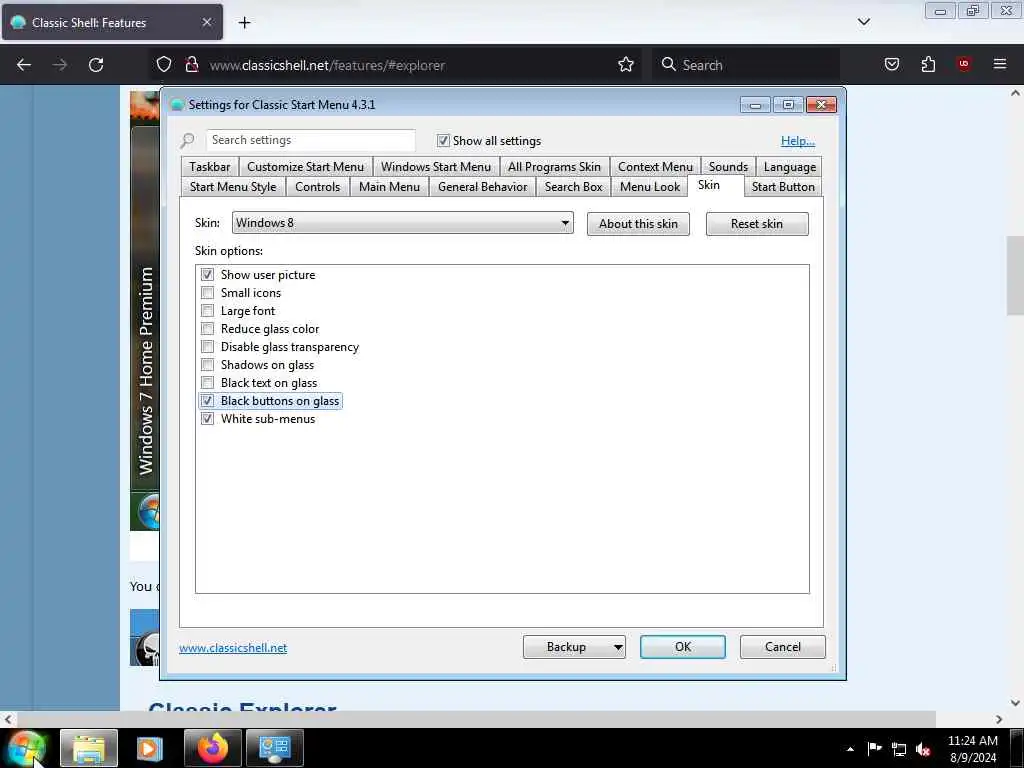Image resolution: width=1024 pixels, height=768 pixels.
Task: List all tabs with chevron button
Action: click(x=863, y=22)
